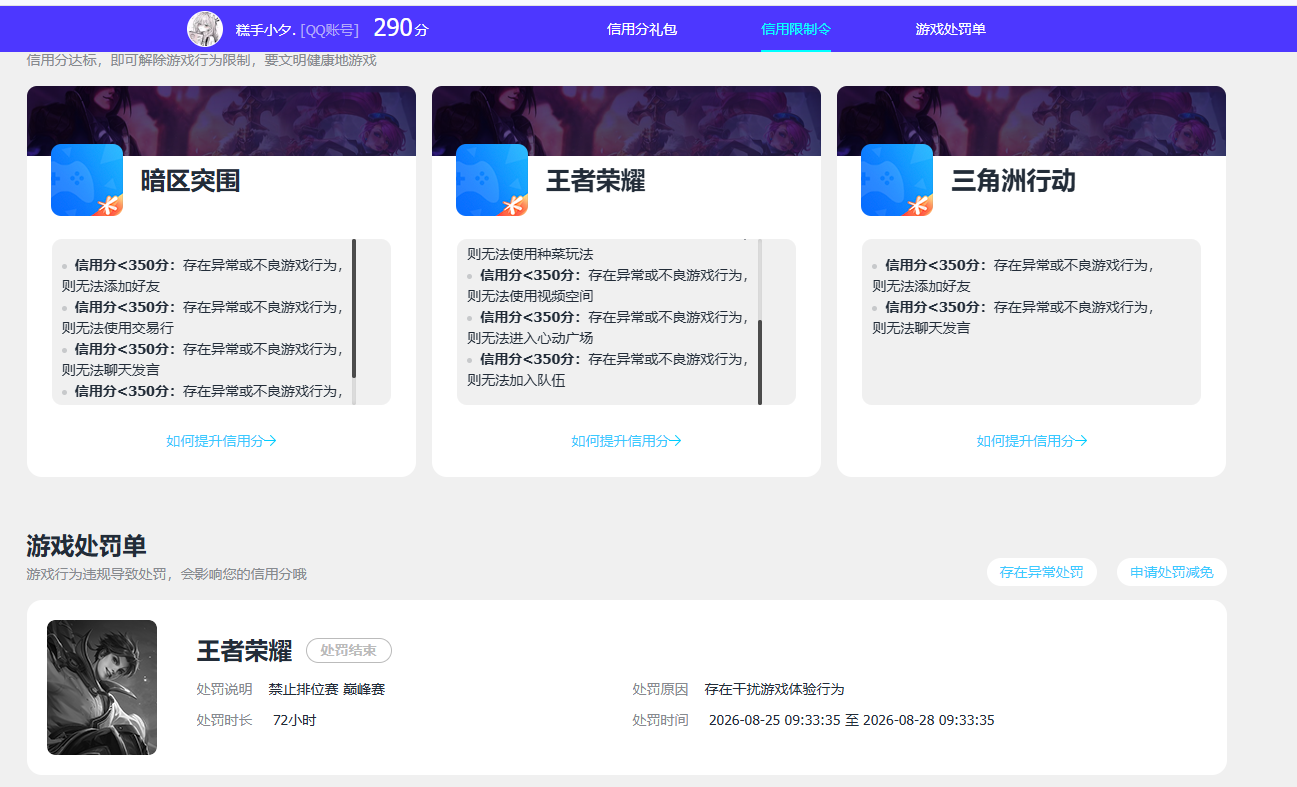The height and width of the screenshot is (787, 1297).
Task: Click 则无法添加好友 in 三角洲行动 list
Action: point(921,286)
